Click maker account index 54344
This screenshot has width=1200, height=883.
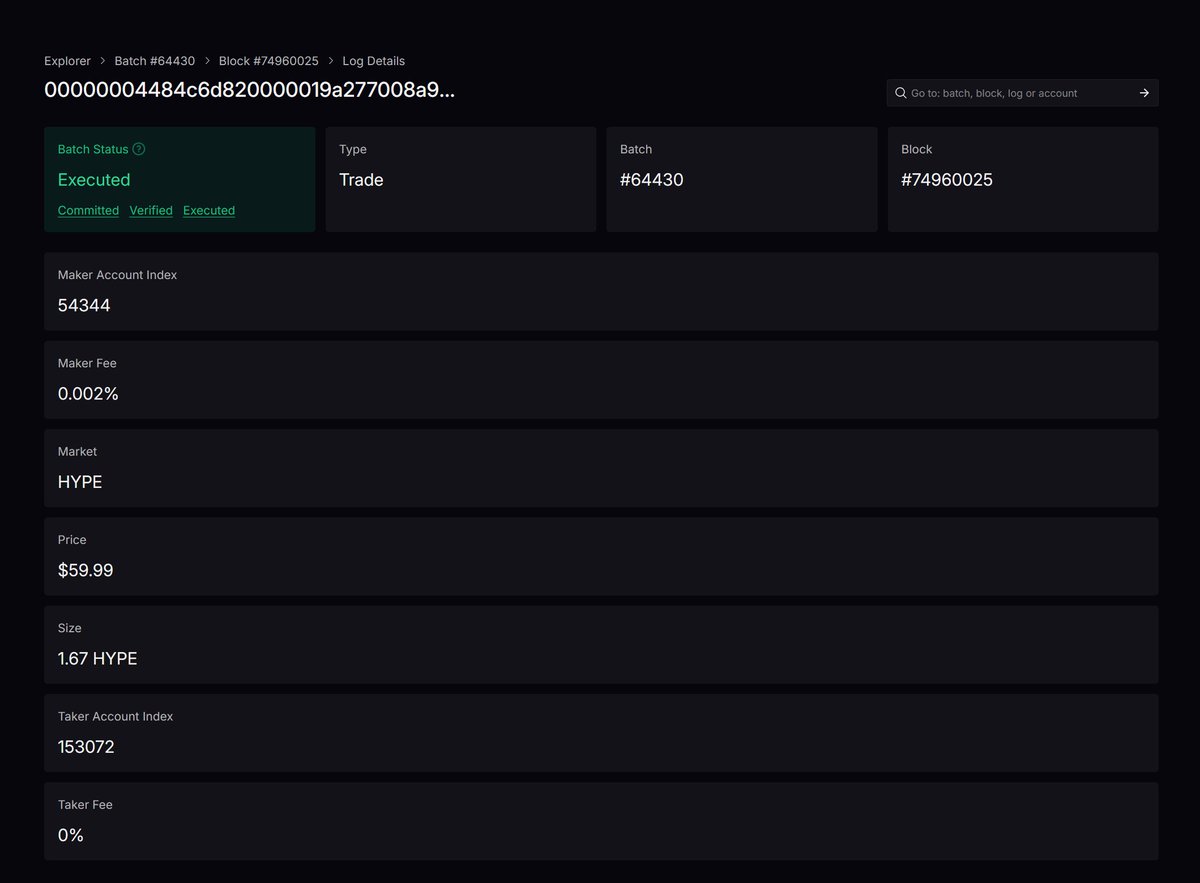point(84,305)
